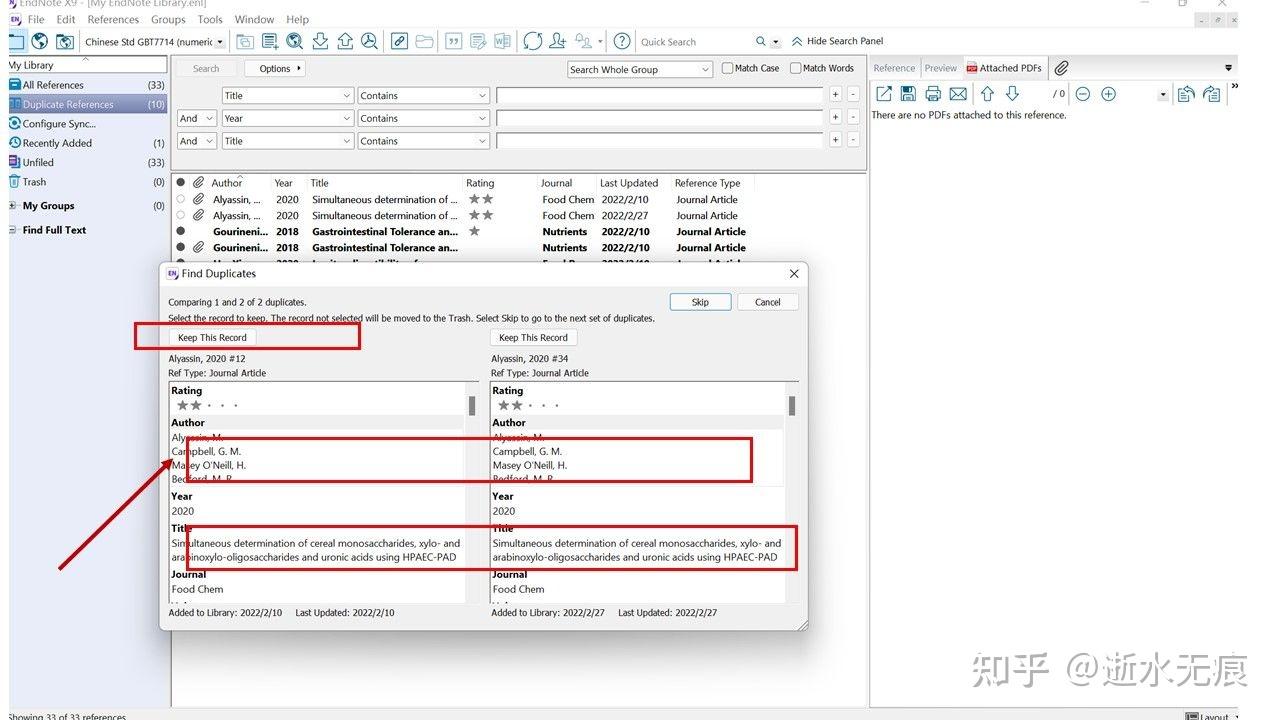1280x720 pixels.
Task: Click Keep This Record for the left duplicate
Action: point(211,337)
